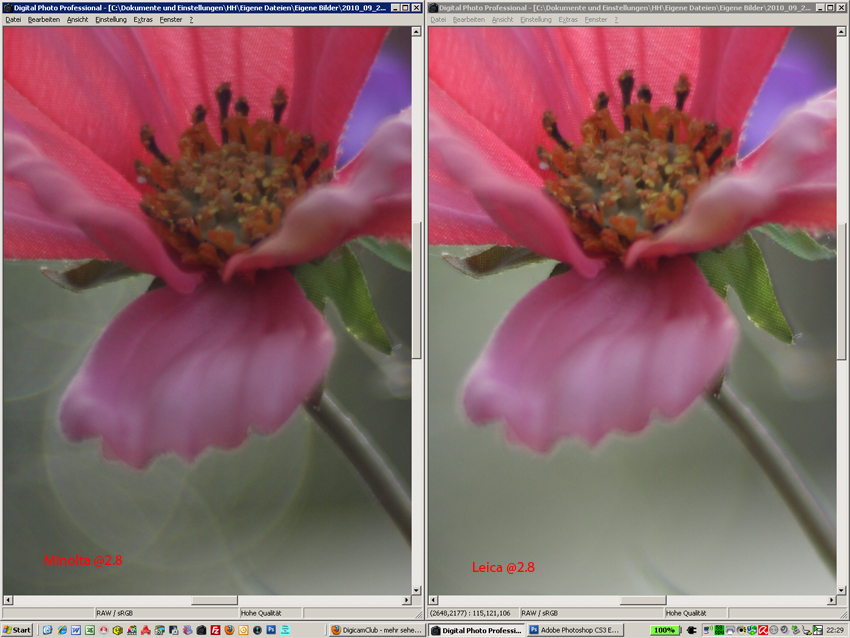Click the dark round quick launch icon
This screenshot has height=638, width=850.
[x=257, y=630]
